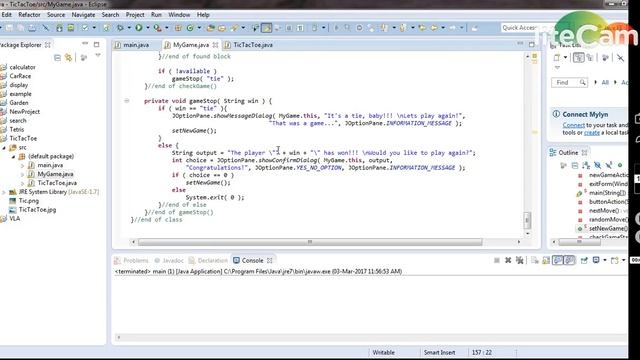Switch to the main.java editor tab
The height and width of the screenshot is (360, 640).
click(x=136, y=45)
